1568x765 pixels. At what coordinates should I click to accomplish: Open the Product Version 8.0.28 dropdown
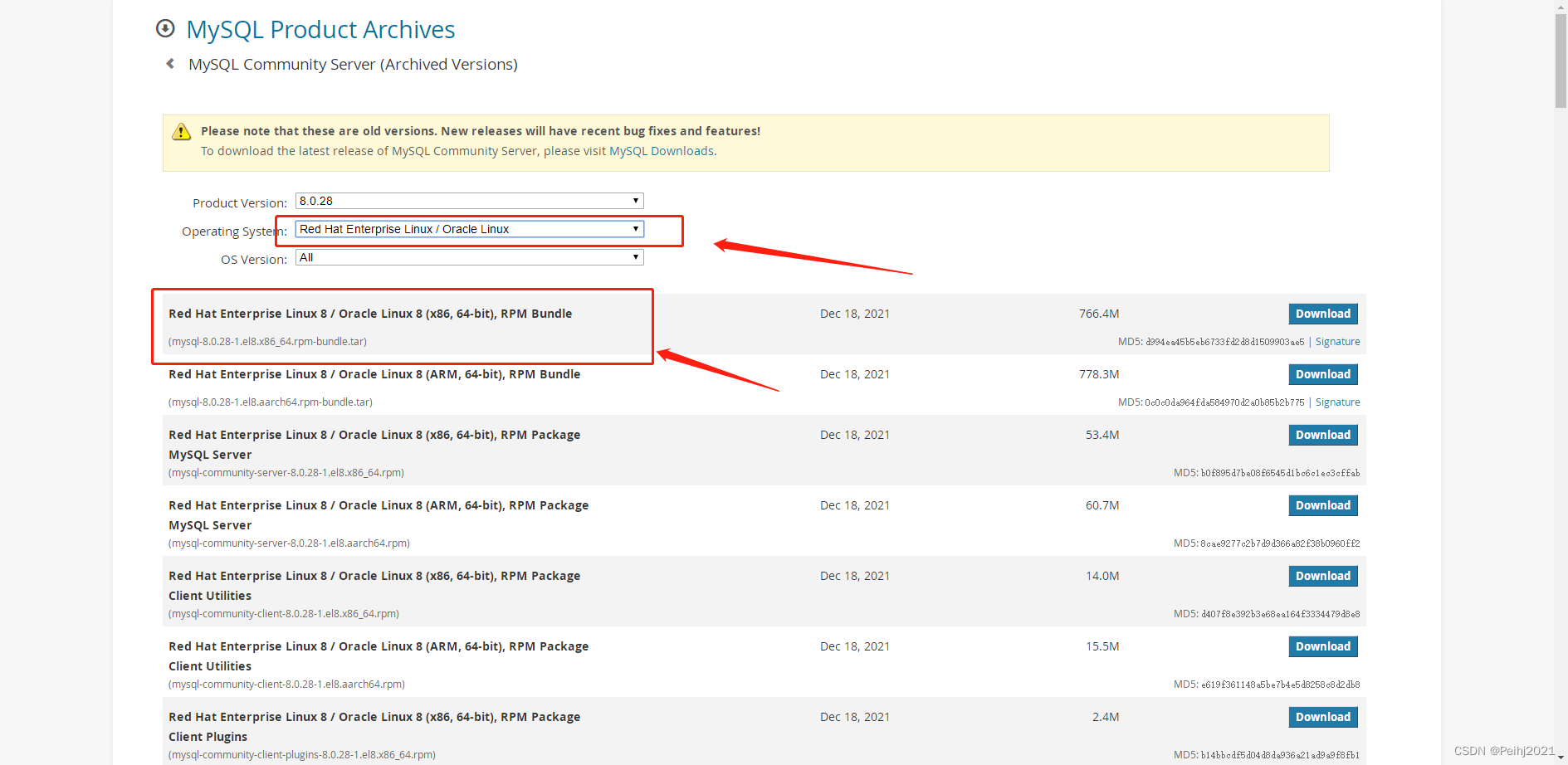click(469, 201)
